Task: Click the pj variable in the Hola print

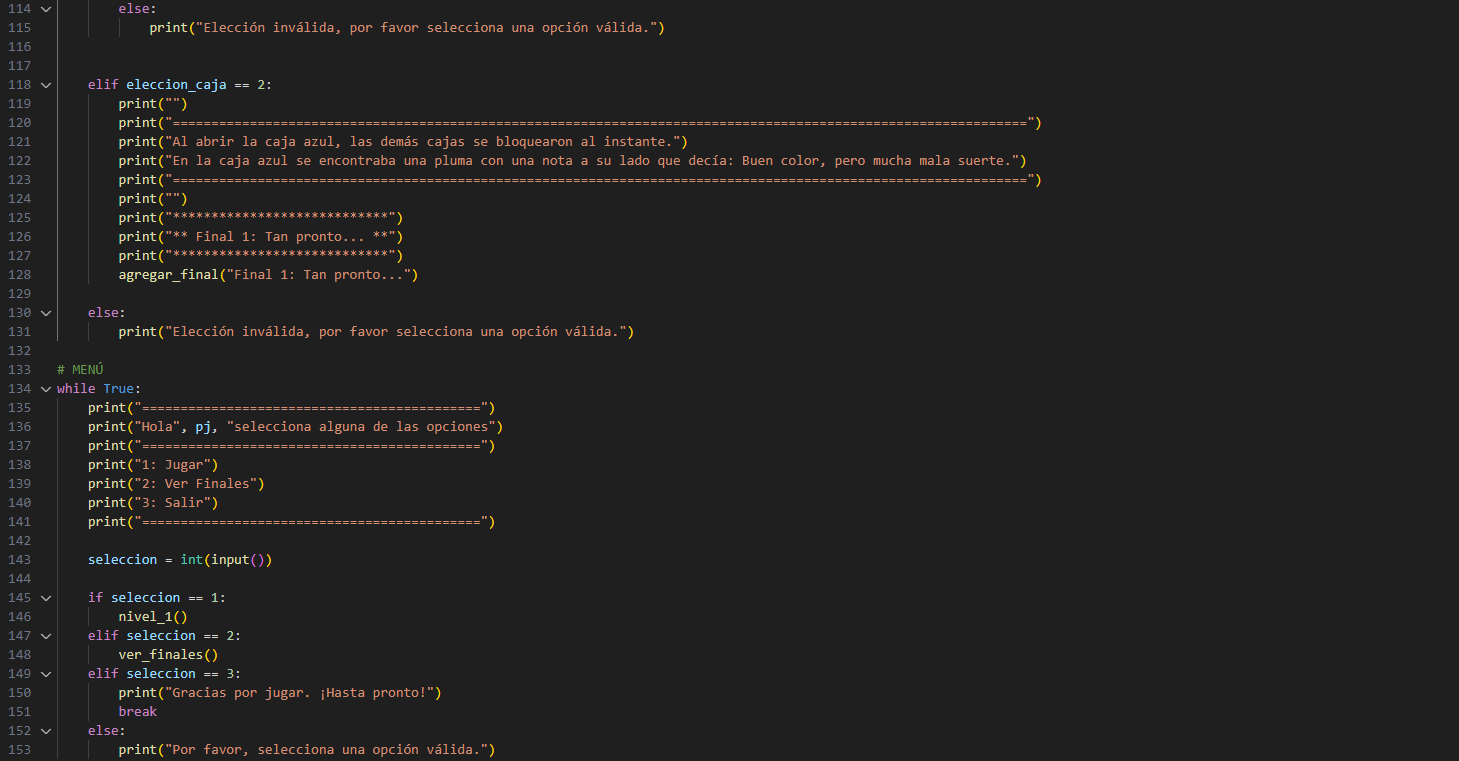Action: [202, 427]
